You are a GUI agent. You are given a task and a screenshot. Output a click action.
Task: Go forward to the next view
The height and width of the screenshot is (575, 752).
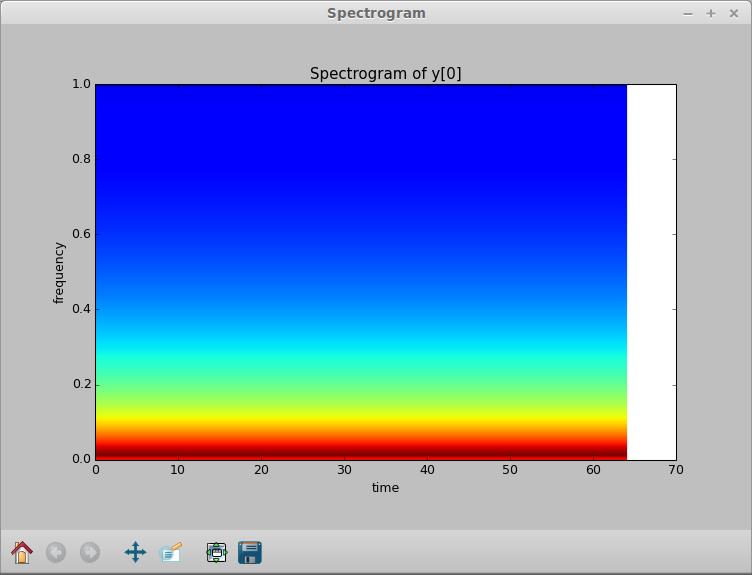click(90, 552)
